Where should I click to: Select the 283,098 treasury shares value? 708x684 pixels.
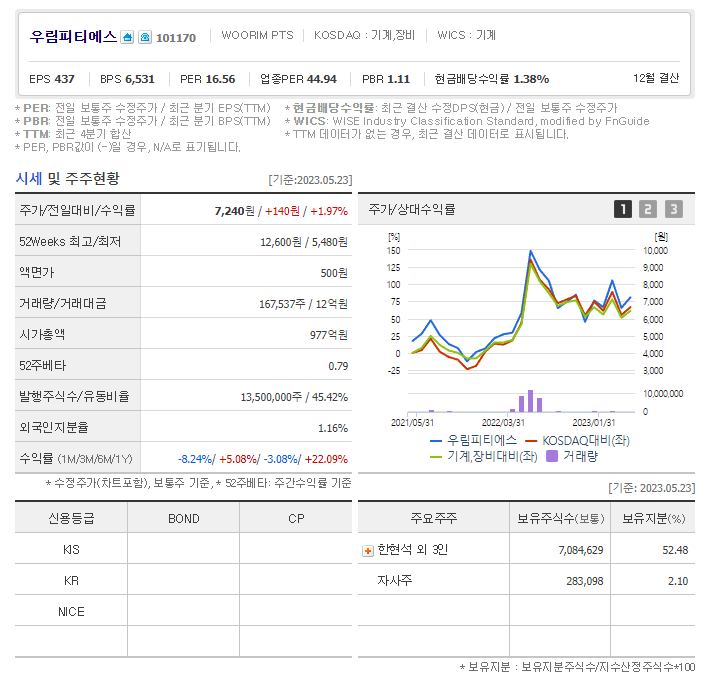tap(585, 581)
